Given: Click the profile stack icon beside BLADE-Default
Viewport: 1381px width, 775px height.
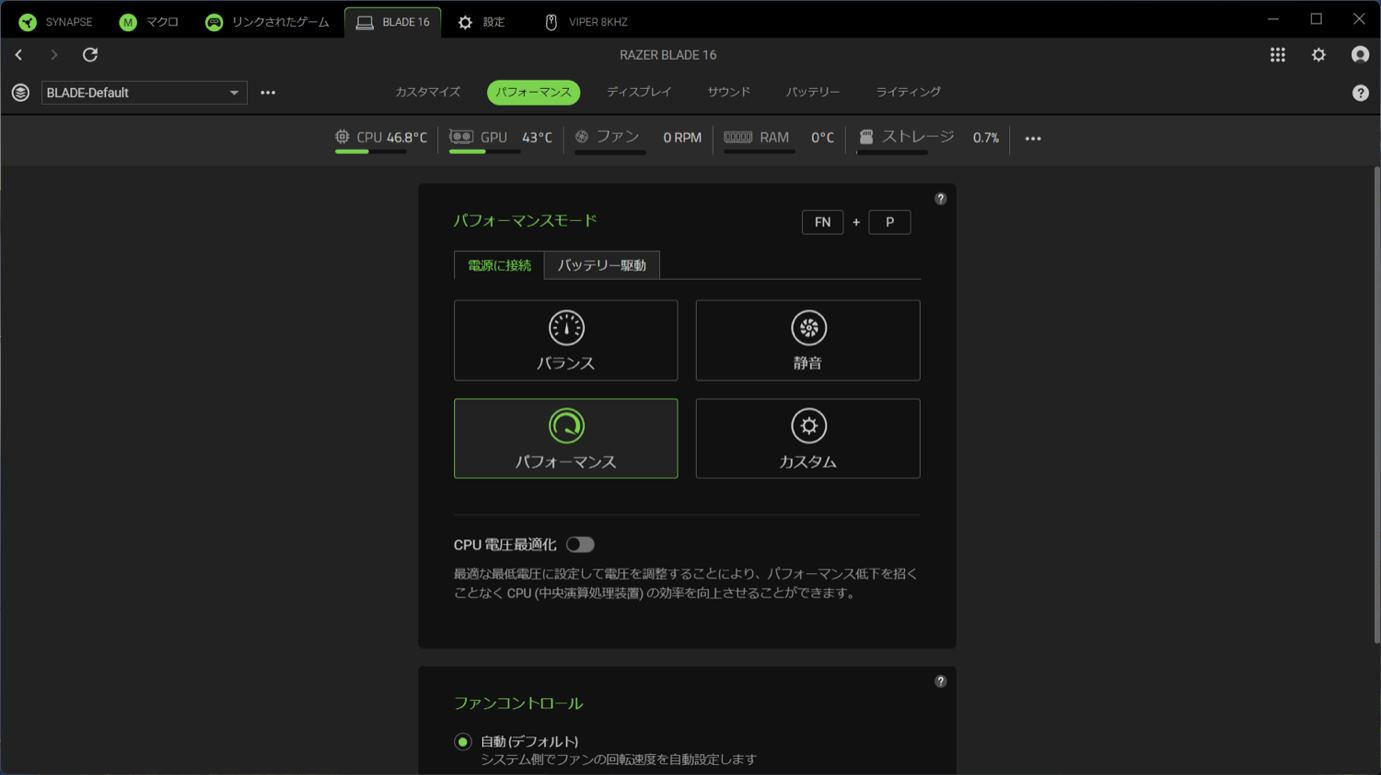Looking at the screenshot, I should pyautogui.click(x=20, y=93).
